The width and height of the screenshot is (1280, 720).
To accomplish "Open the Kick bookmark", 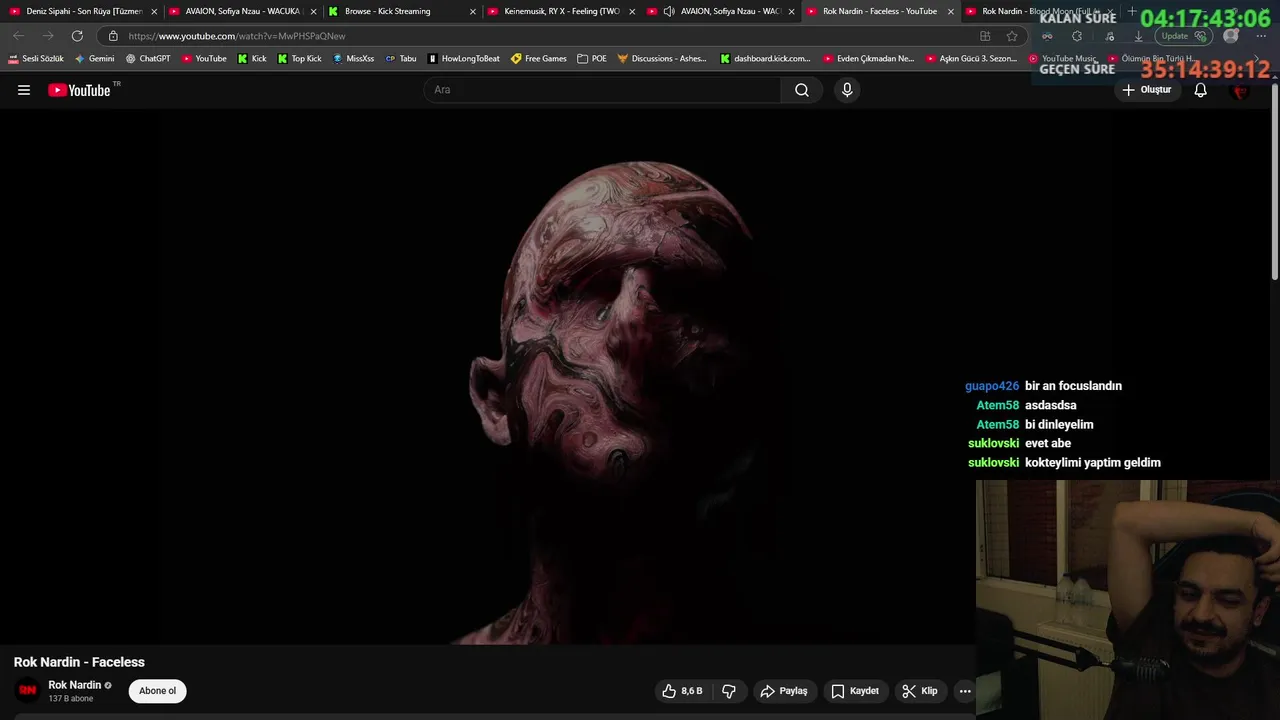I will coord(252,59).
